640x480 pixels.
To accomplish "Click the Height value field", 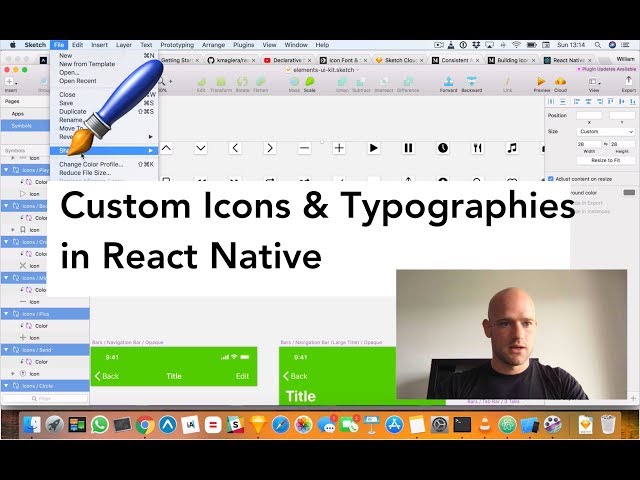I will point(622,144).
